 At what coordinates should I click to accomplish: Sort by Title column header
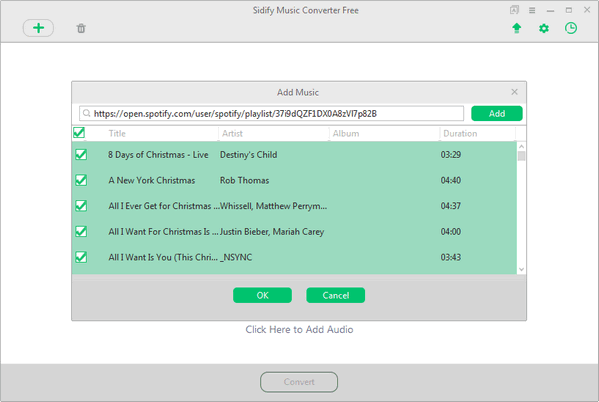[117, 133]
